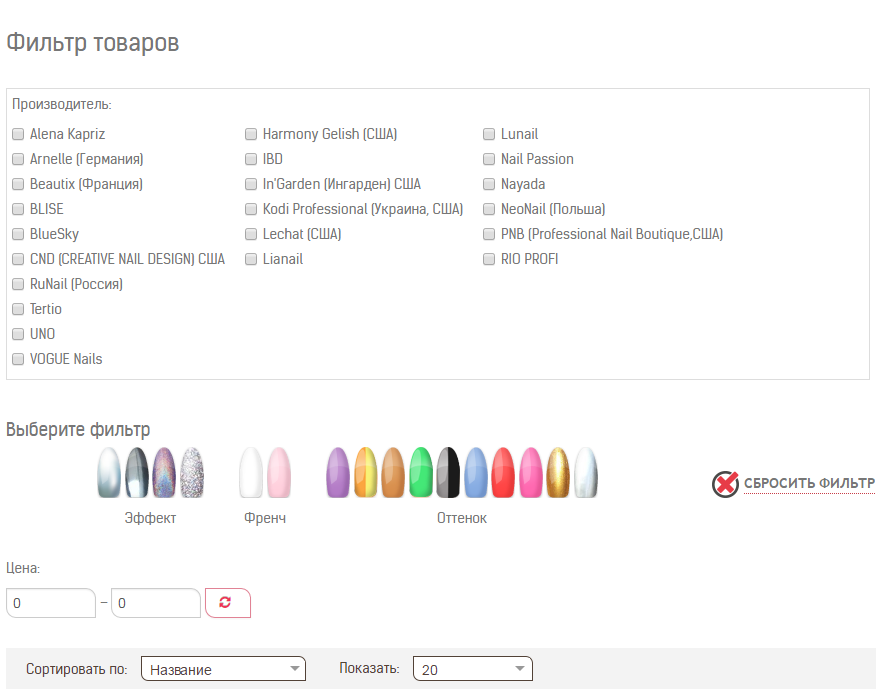This screenshot has height=697, width=888.
Task: Choose the white French nail swatch
Action: pyautogui.click(x=251, y=473)
